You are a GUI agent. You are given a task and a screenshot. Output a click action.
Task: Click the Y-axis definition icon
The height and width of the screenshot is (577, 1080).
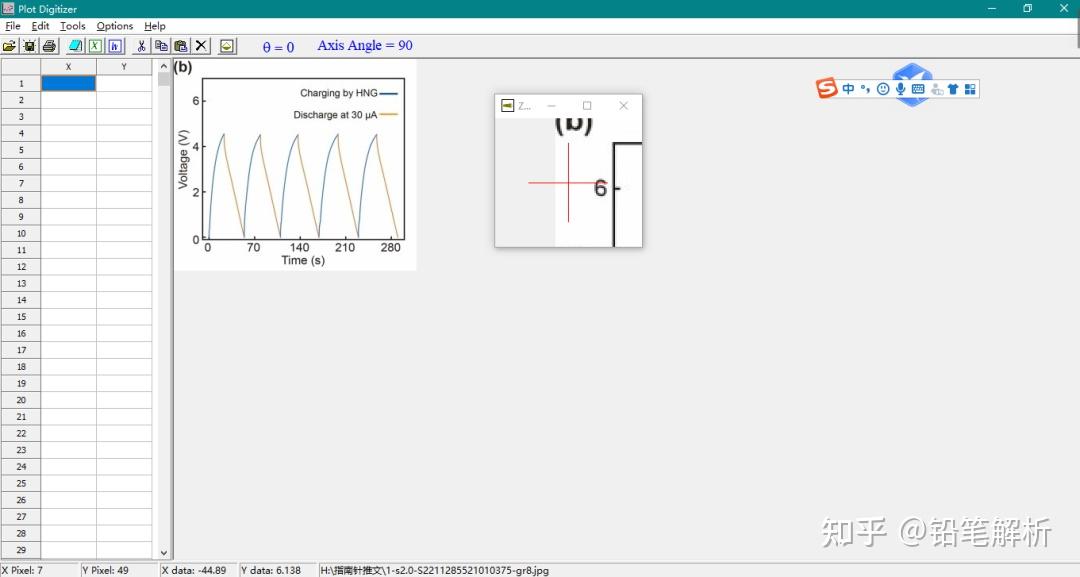click(115, 45)
